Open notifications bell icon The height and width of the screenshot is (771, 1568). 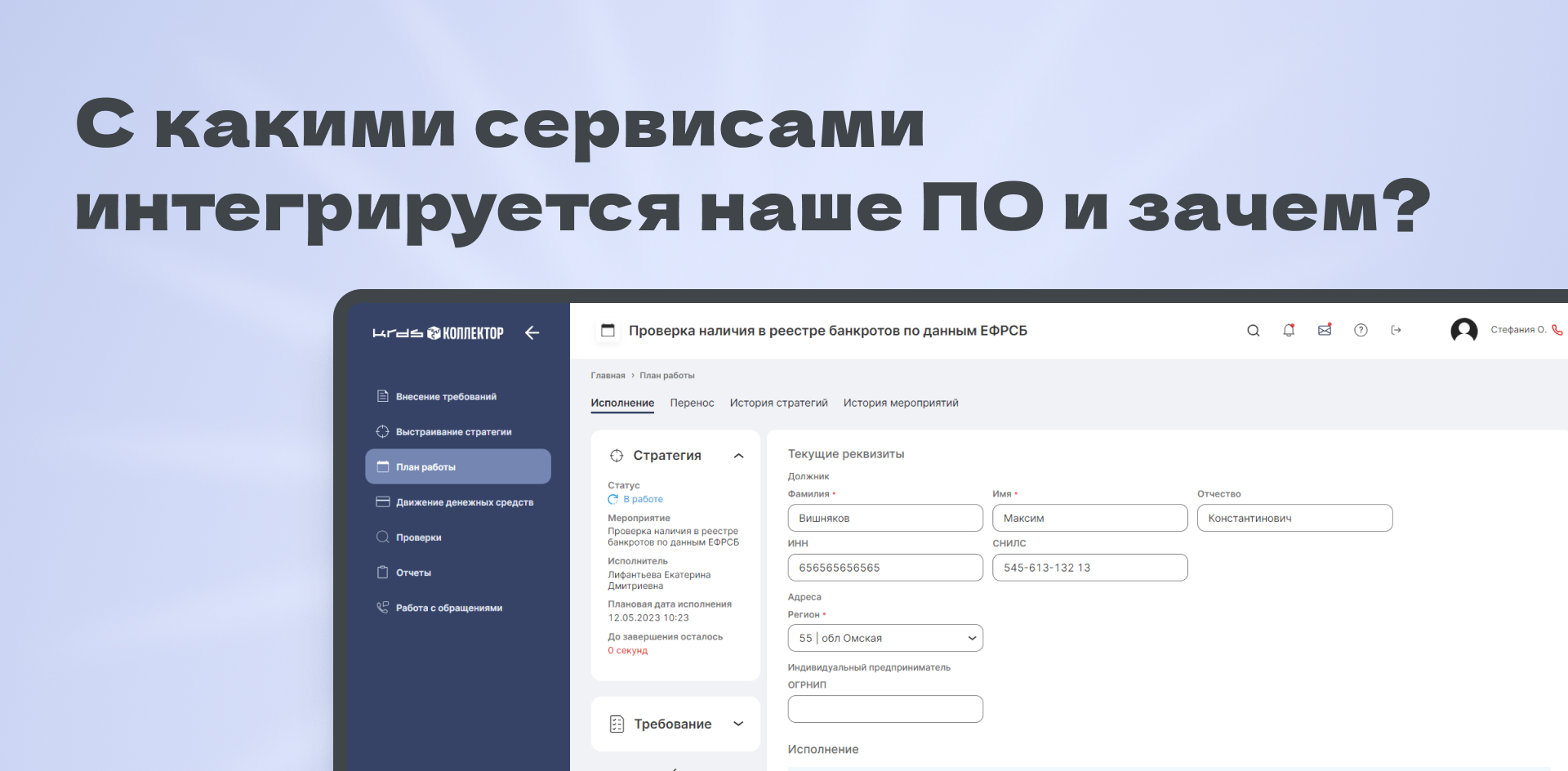pyautogui.click(x=1289, y=330)
